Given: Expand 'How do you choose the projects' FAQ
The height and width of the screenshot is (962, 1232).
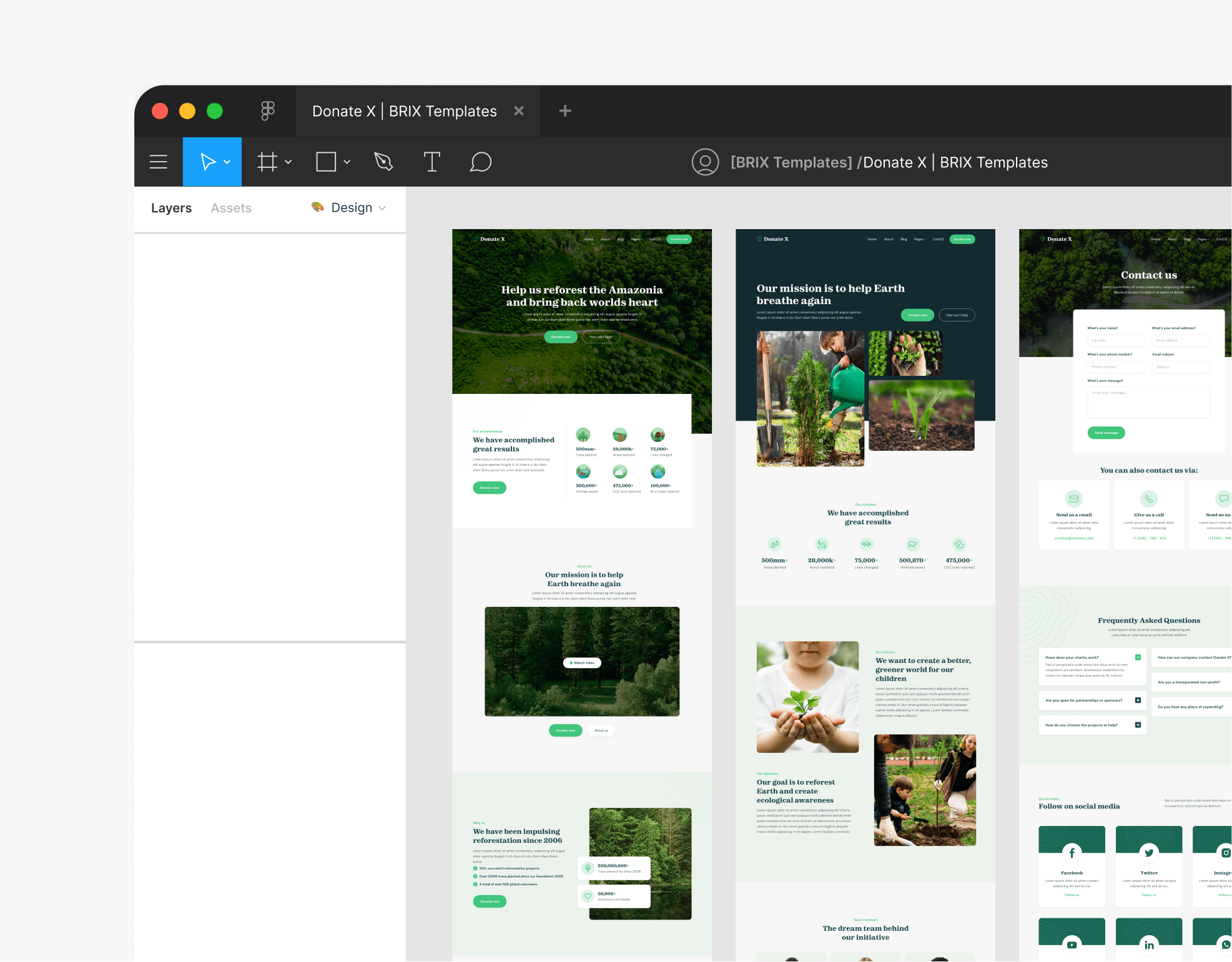Looking at the screenshot, I should [1138, 725].
